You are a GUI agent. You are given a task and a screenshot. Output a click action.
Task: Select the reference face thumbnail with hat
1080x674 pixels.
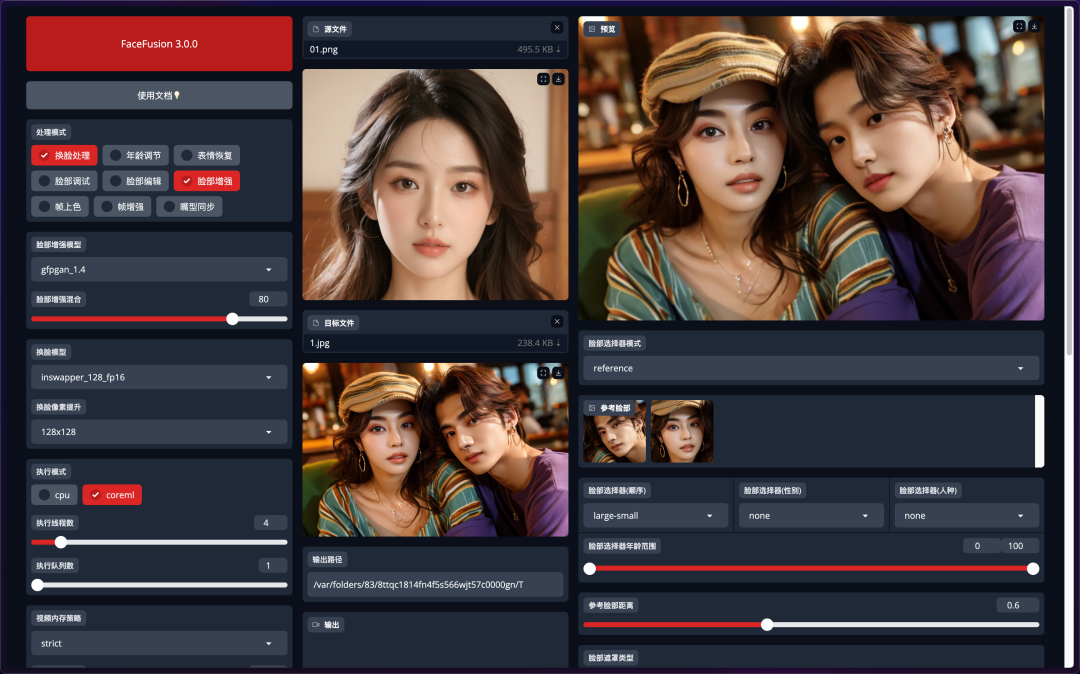pyautogui.click(x=682, y=432)
